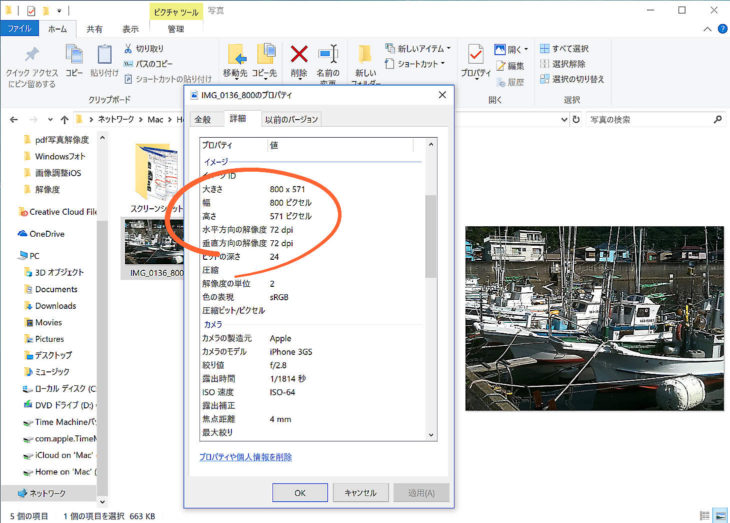
Task: Choose Select All (すべて選択) in the ribbon
Action: click(563, 48)
